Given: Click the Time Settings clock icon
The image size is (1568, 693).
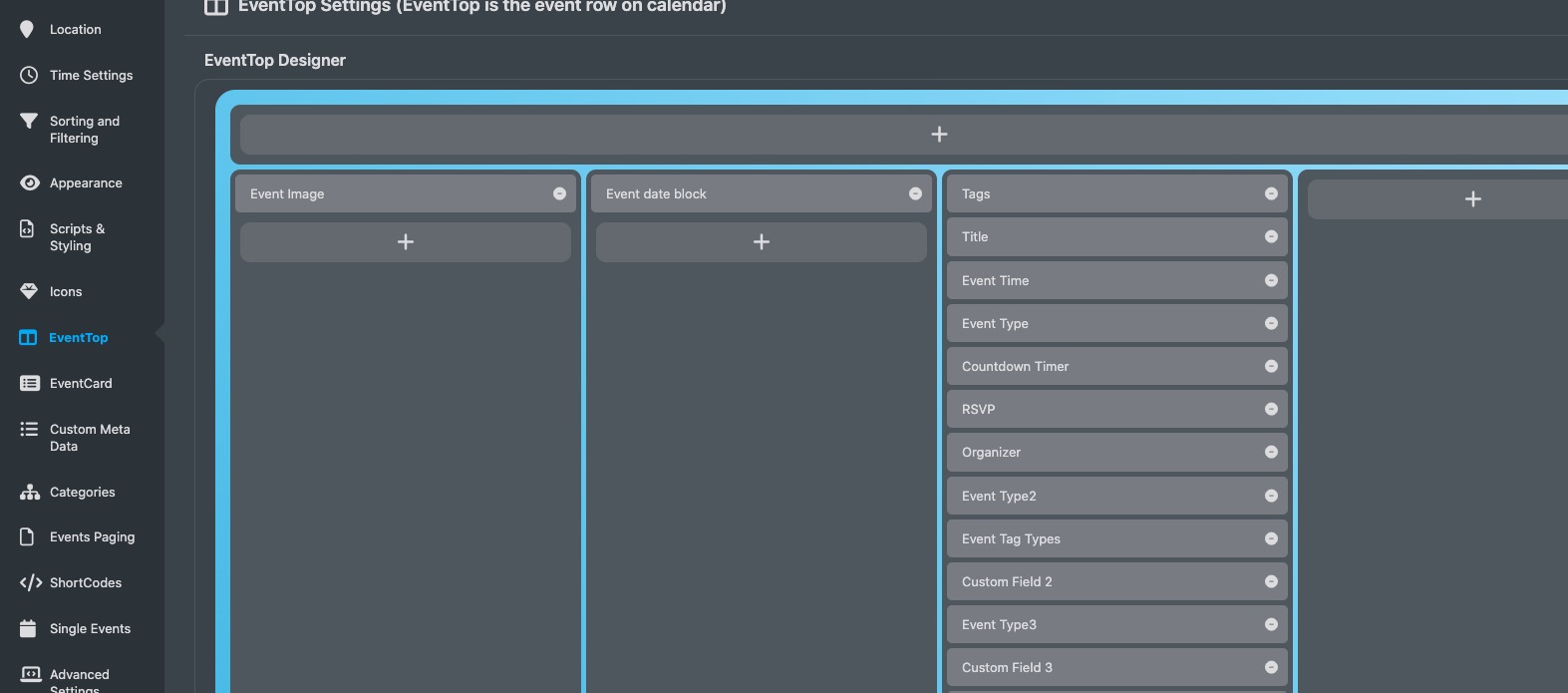Looking at the screenshot, I should tap(29, 75).
